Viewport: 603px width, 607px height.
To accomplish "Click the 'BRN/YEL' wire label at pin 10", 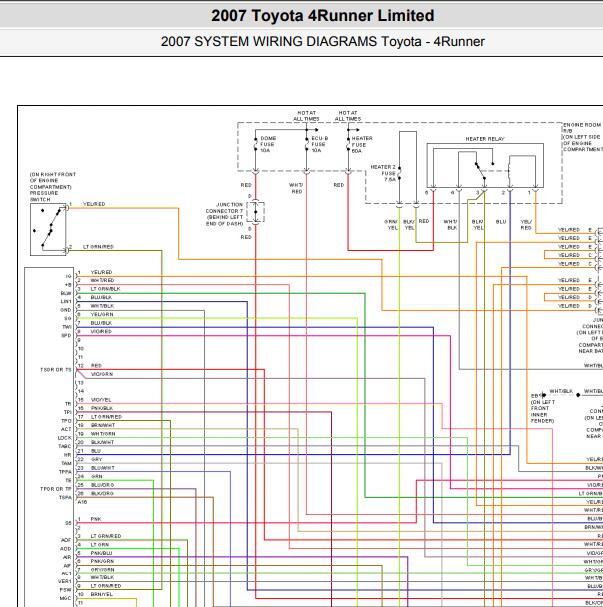I will click(101, 594).
